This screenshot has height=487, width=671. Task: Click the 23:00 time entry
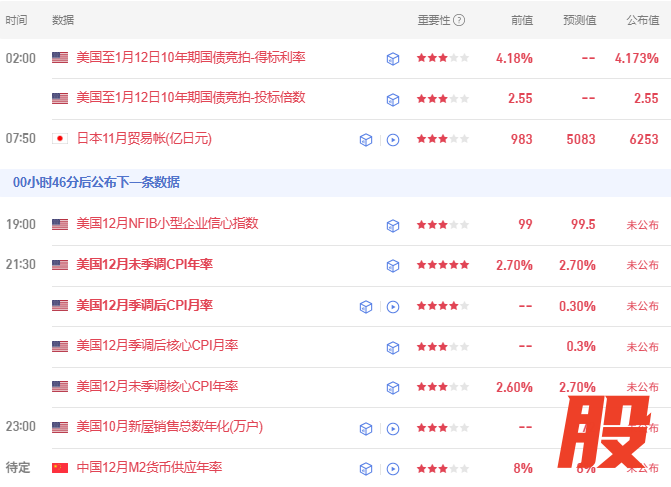click(x=21, y=427)
